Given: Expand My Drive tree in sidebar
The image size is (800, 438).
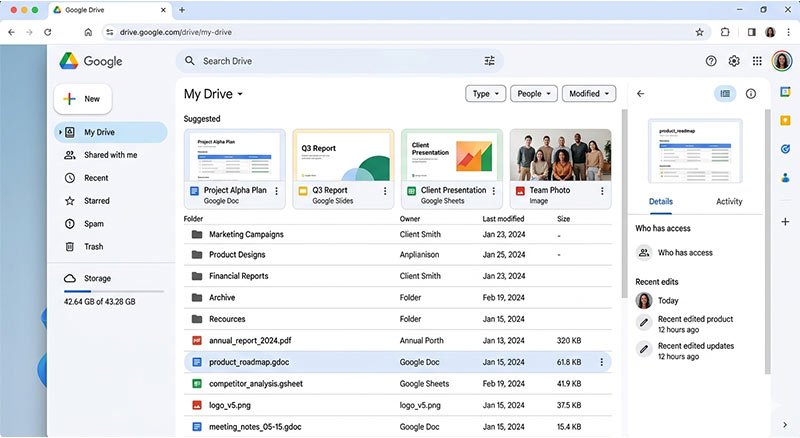Looking at the screenshot, I should coord(60,132).
